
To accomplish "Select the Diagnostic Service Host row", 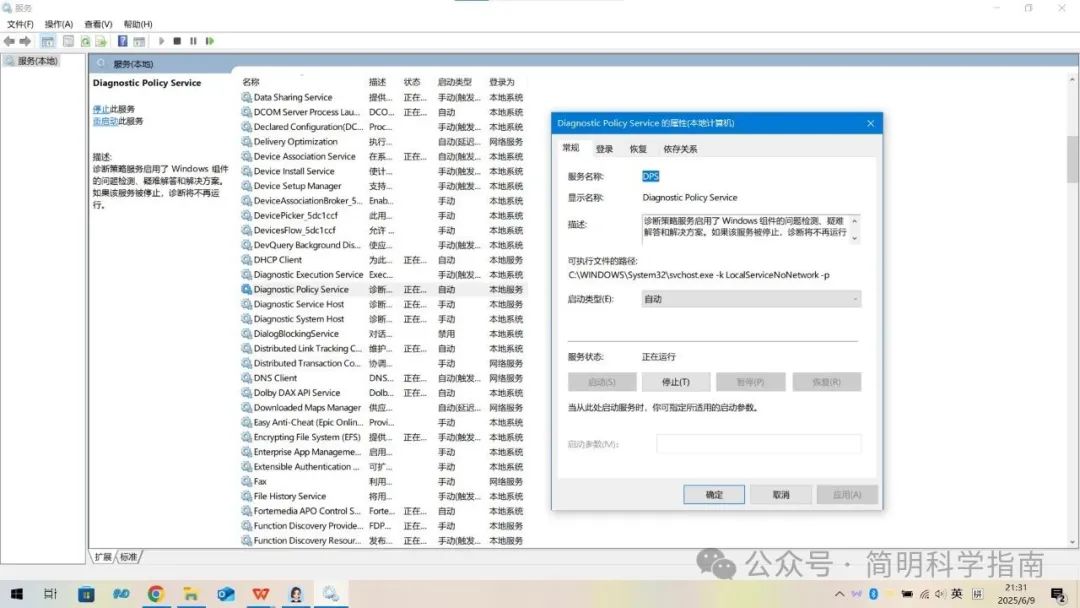I will click(382, 304).
